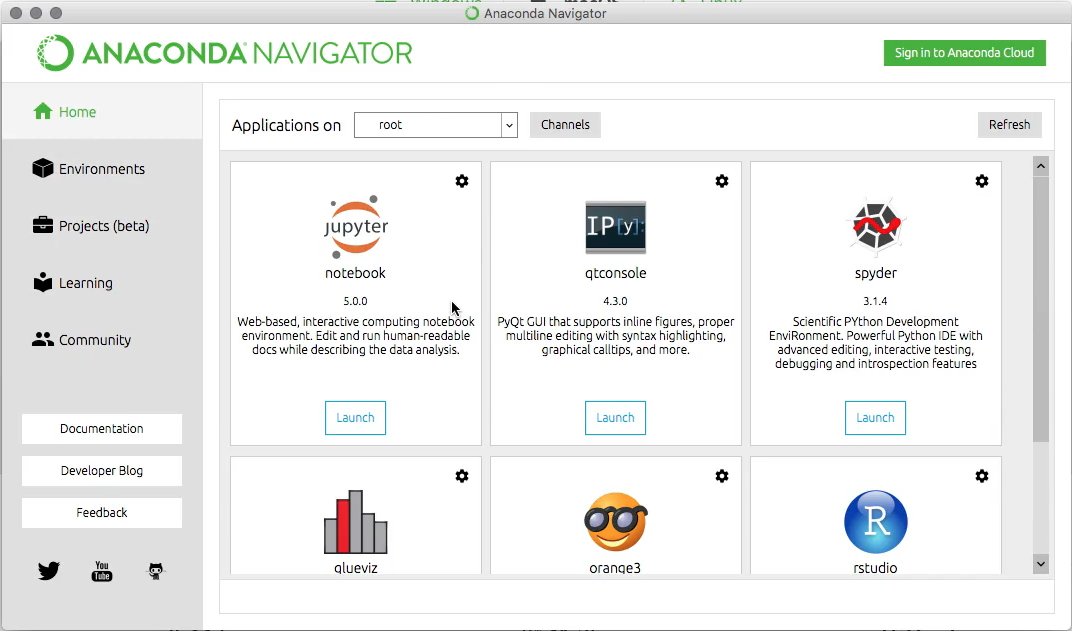This screenshot has height=631, width=1072.
Task: Click the glueviz bar chart icon
Action: click(x=355, y=521)
